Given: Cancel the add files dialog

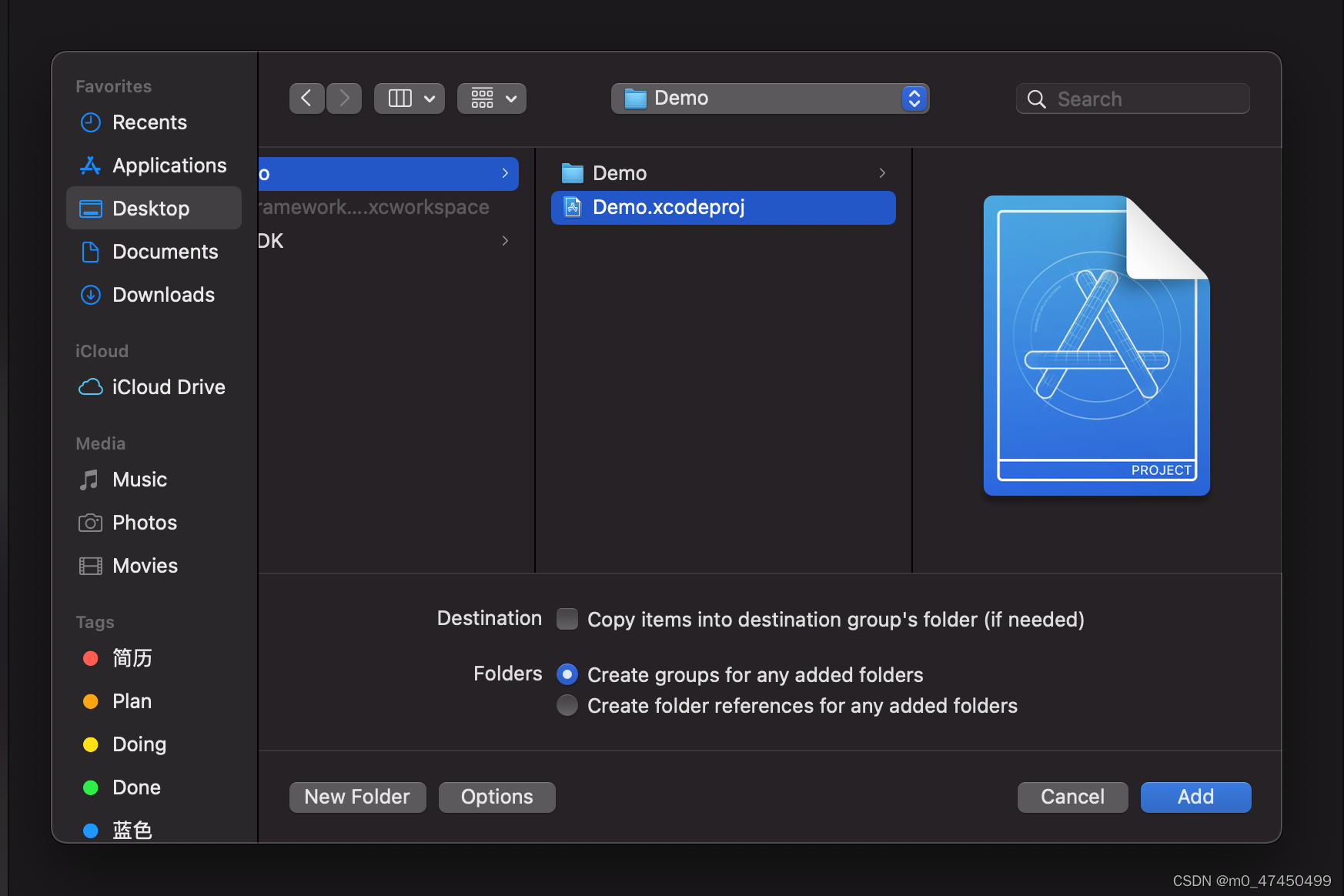Looking at the screenshot, I should tap(1073, 797).
